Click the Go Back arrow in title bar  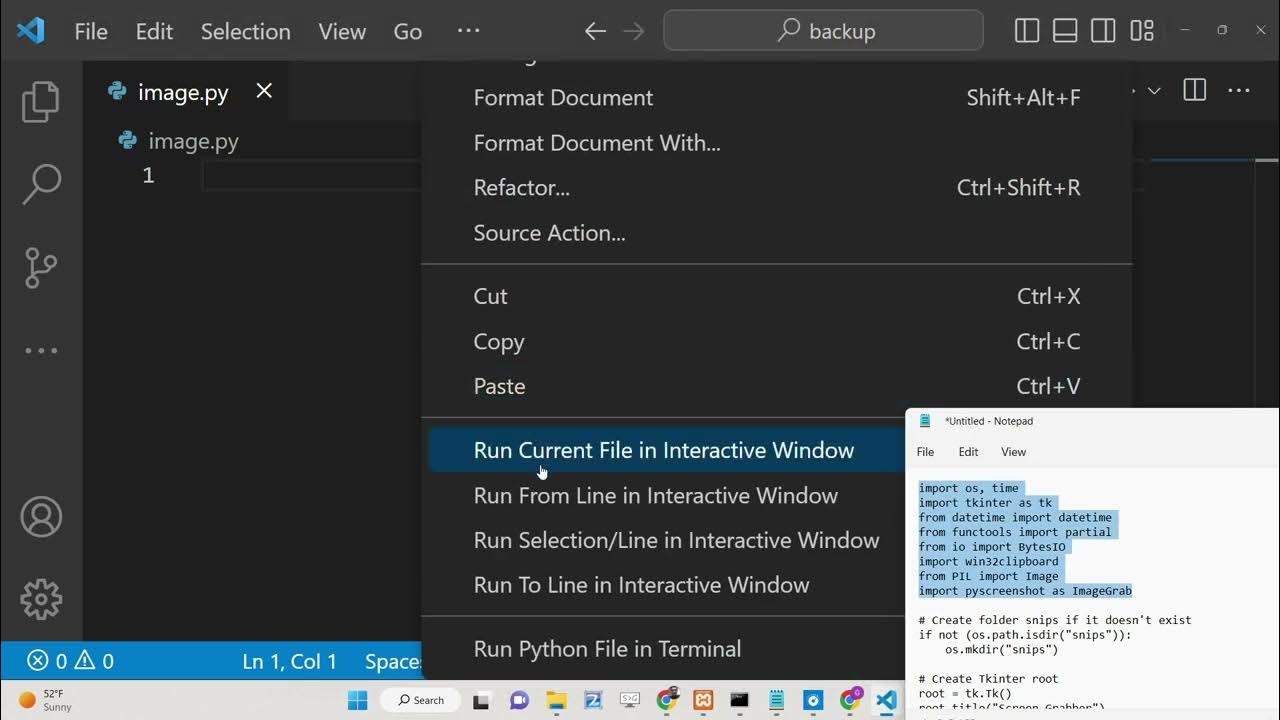tap(595, 31)
